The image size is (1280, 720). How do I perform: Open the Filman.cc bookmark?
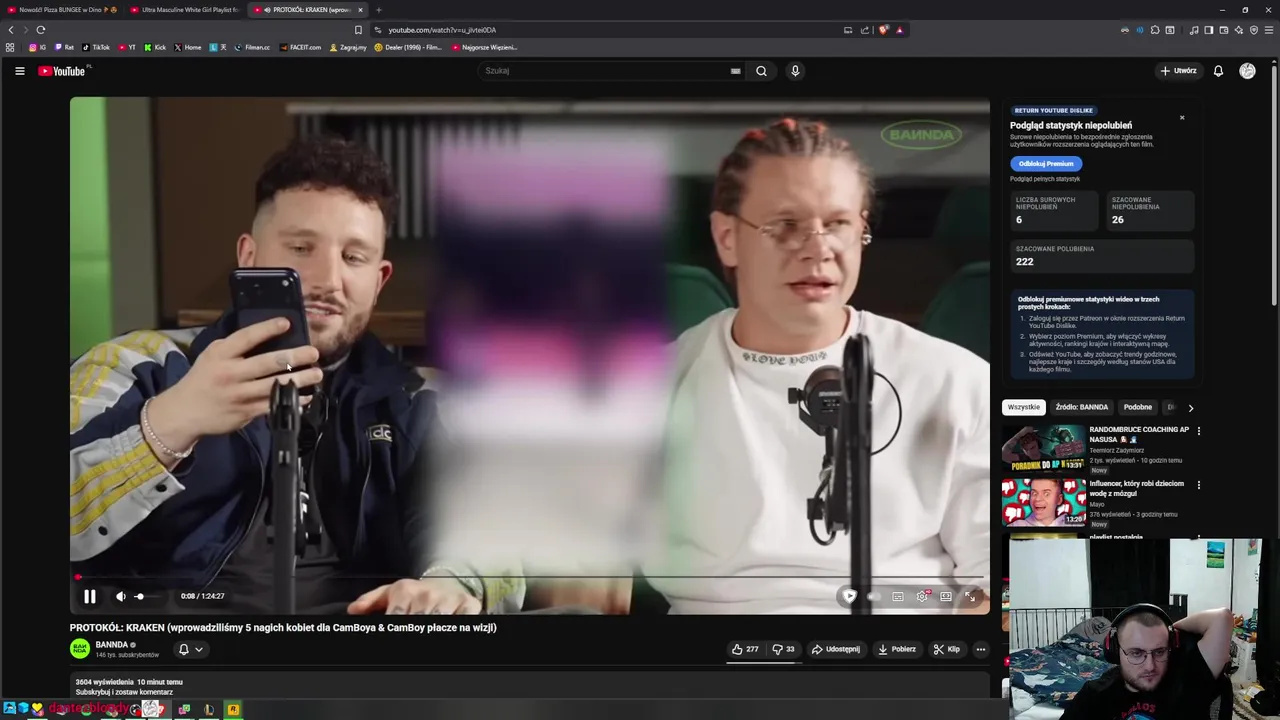(x=252, y=47)
